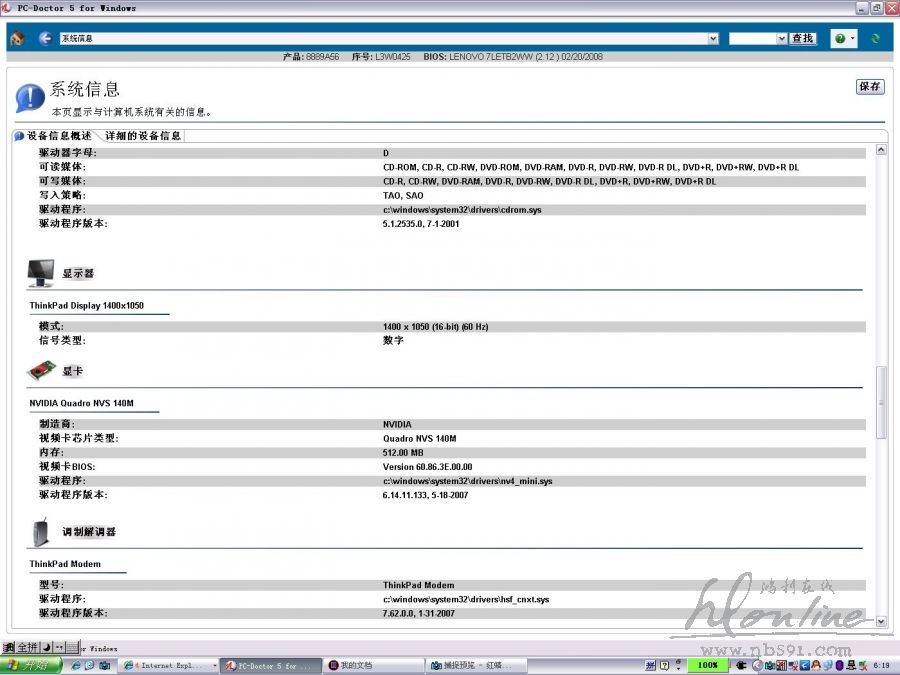This screenshot has height=675, width=900.
Task: Open the 我的文档 taskbar button
Action: (373, 666)
